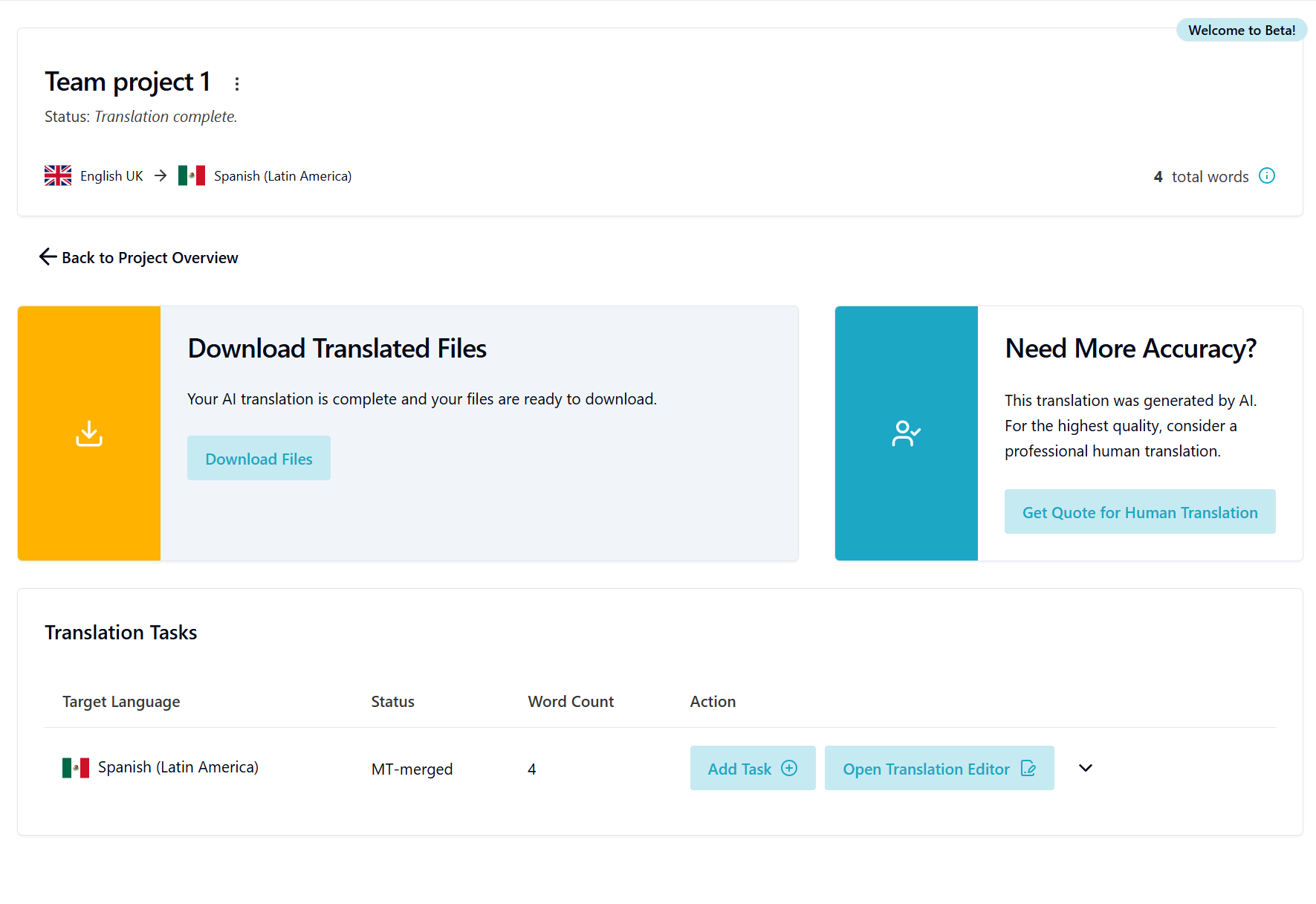Viewport: 1316px width, 904px height.
Task: Open the arrow between English UK and Spanish
Action: tap(160, 175)
